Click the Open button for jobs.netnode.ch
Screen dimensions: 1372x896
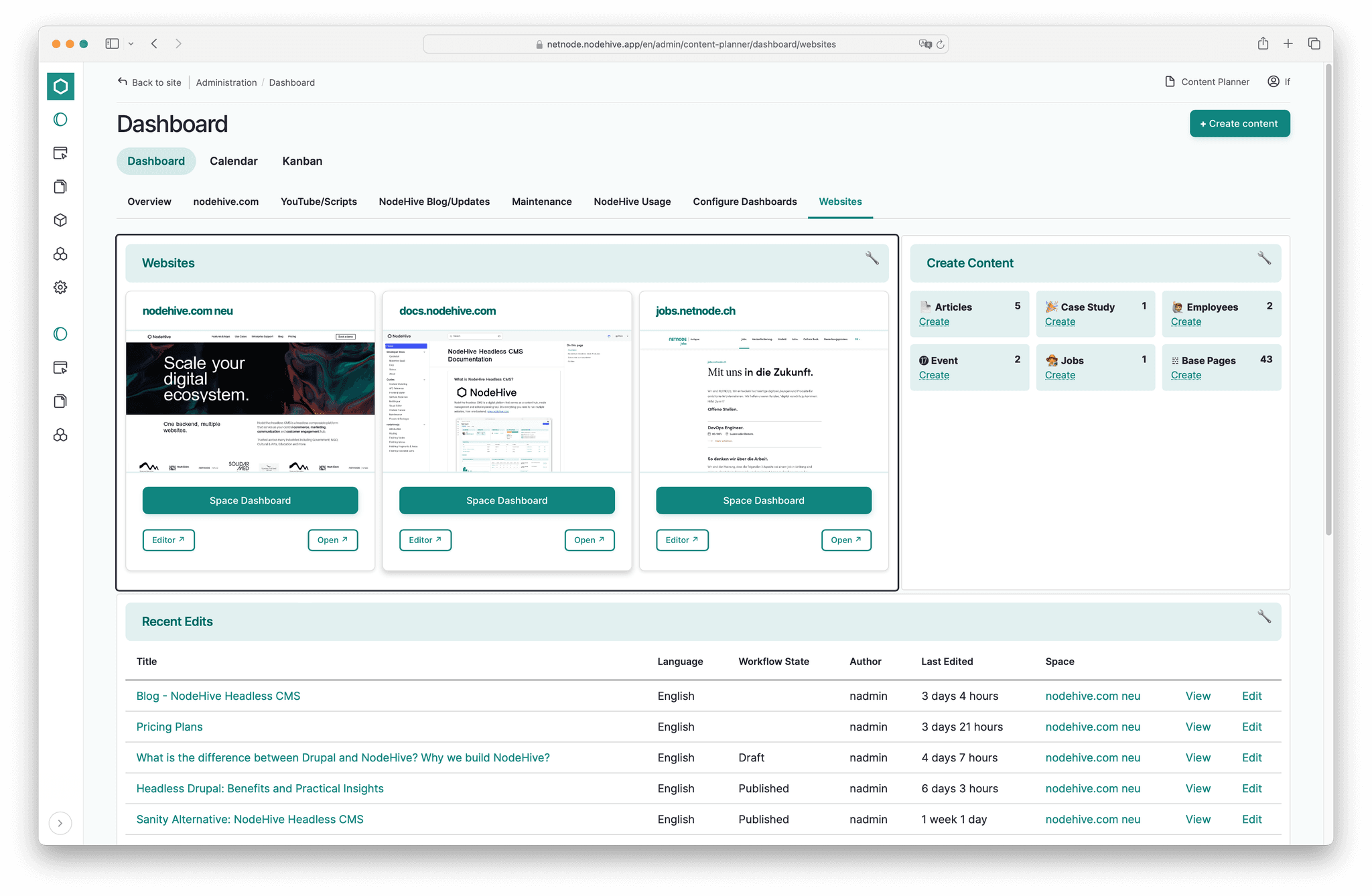point(846,540)
